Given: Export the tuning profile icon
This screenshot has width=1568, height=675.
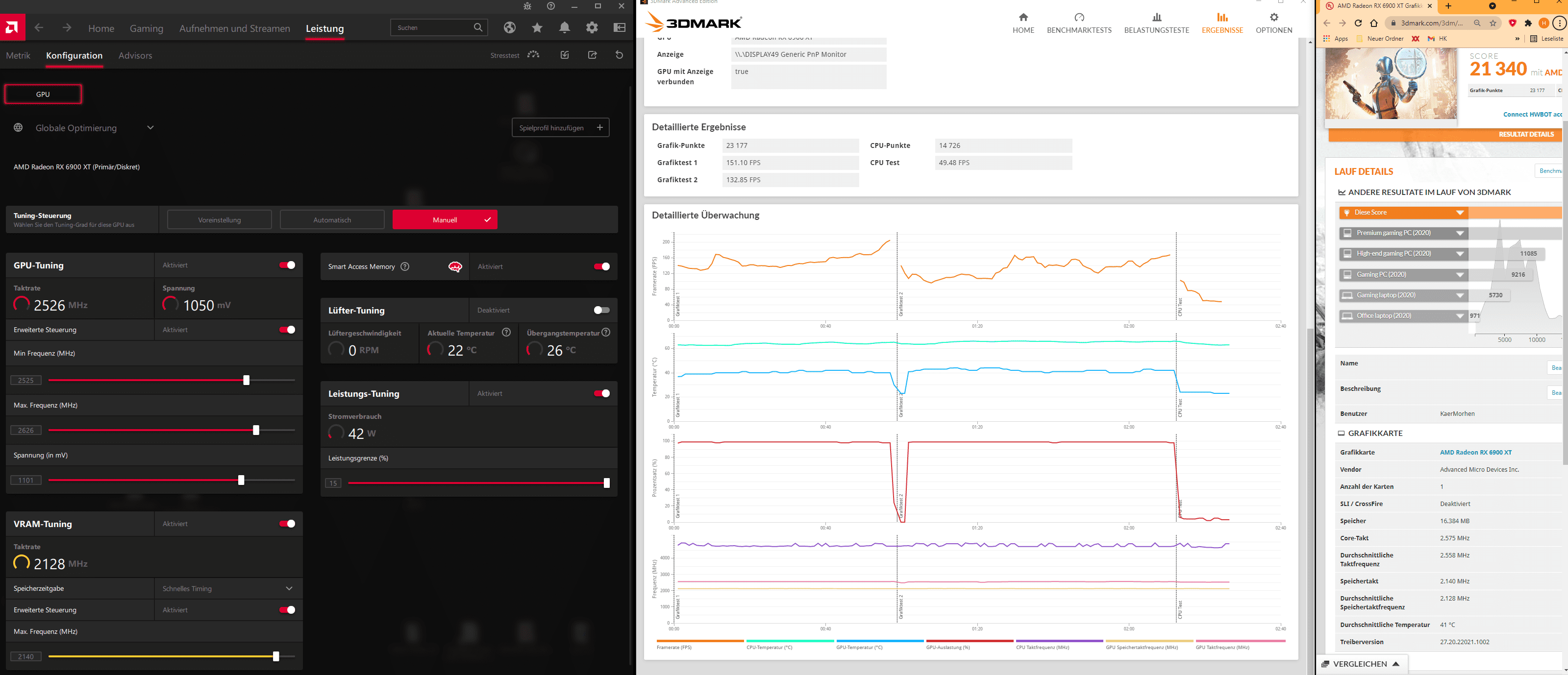Looking at the screenshot, I should 592,55.
